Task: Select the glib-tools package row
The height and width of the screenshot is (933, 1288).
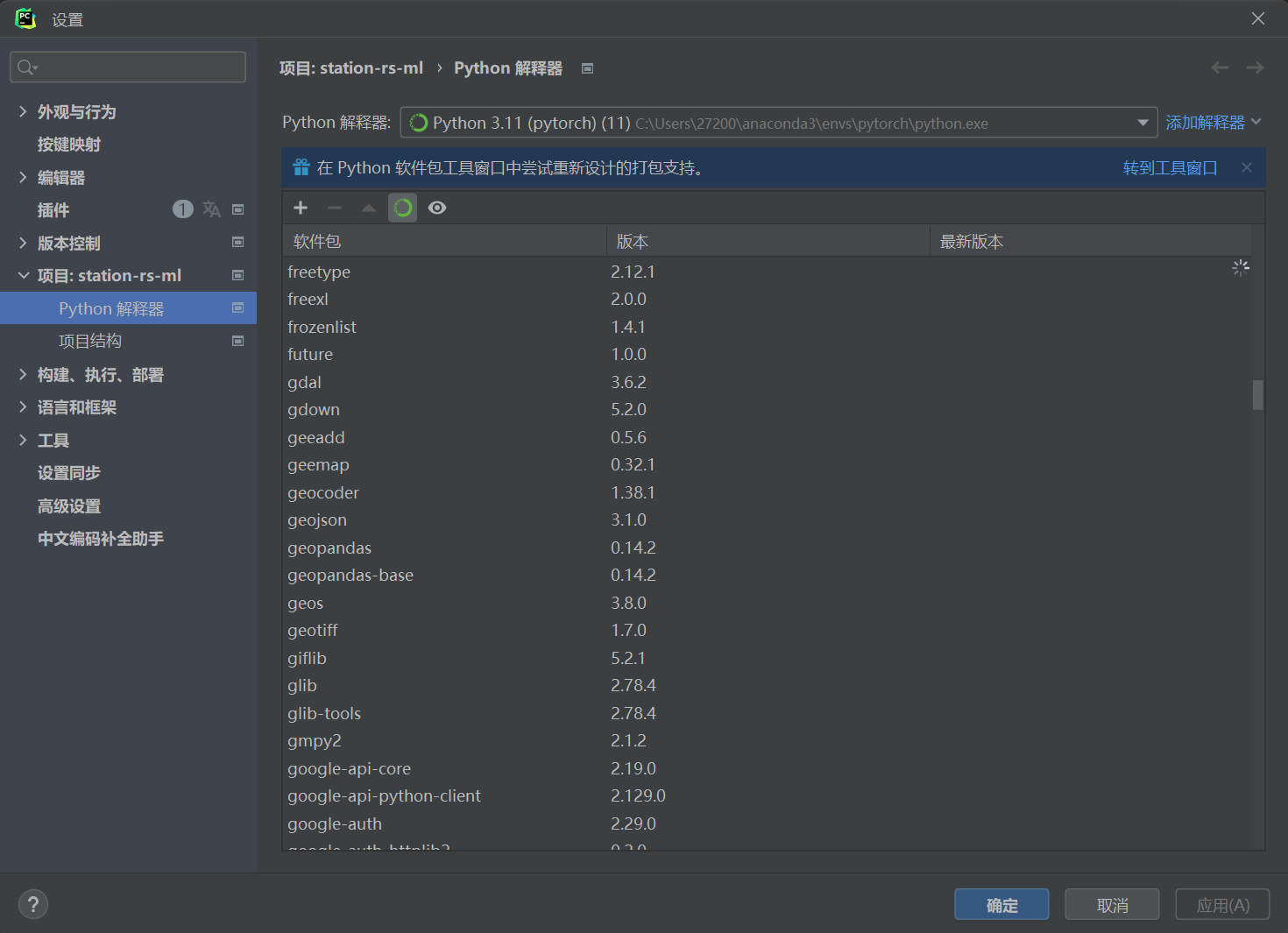Action: click(x=767, y=713)
